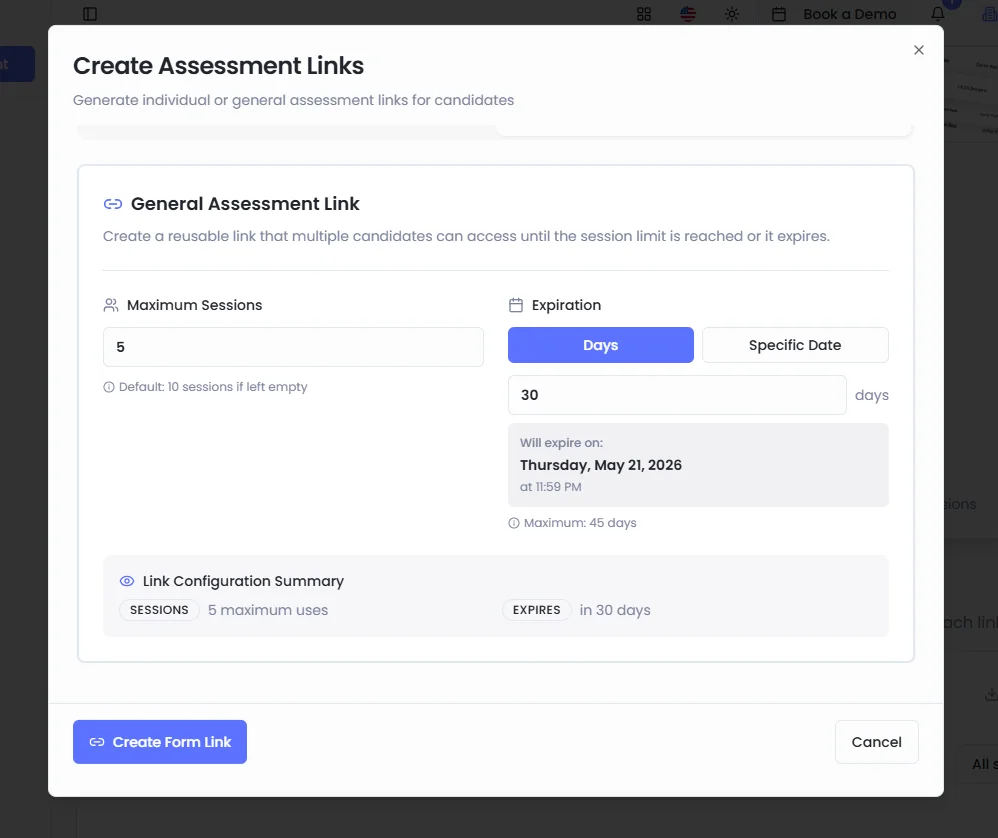
Task: Click the eye icon in Link Configuration Summary
Action: coord(127,581)
